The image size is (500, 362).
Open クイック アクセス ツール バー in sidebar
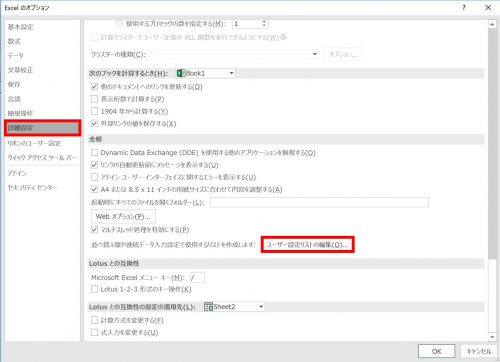coord(42,157)
